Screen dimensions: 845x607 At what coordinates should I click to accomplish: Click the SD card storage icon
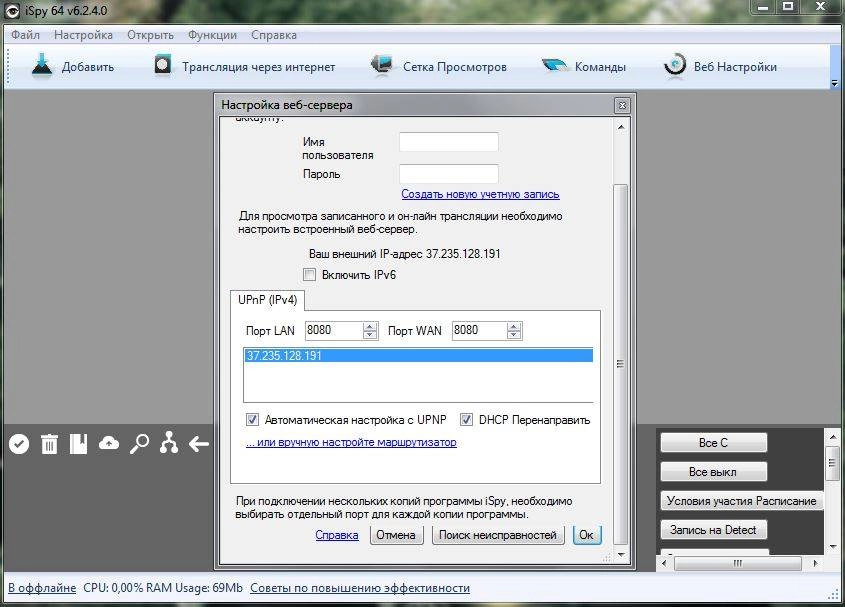(79, 444)
